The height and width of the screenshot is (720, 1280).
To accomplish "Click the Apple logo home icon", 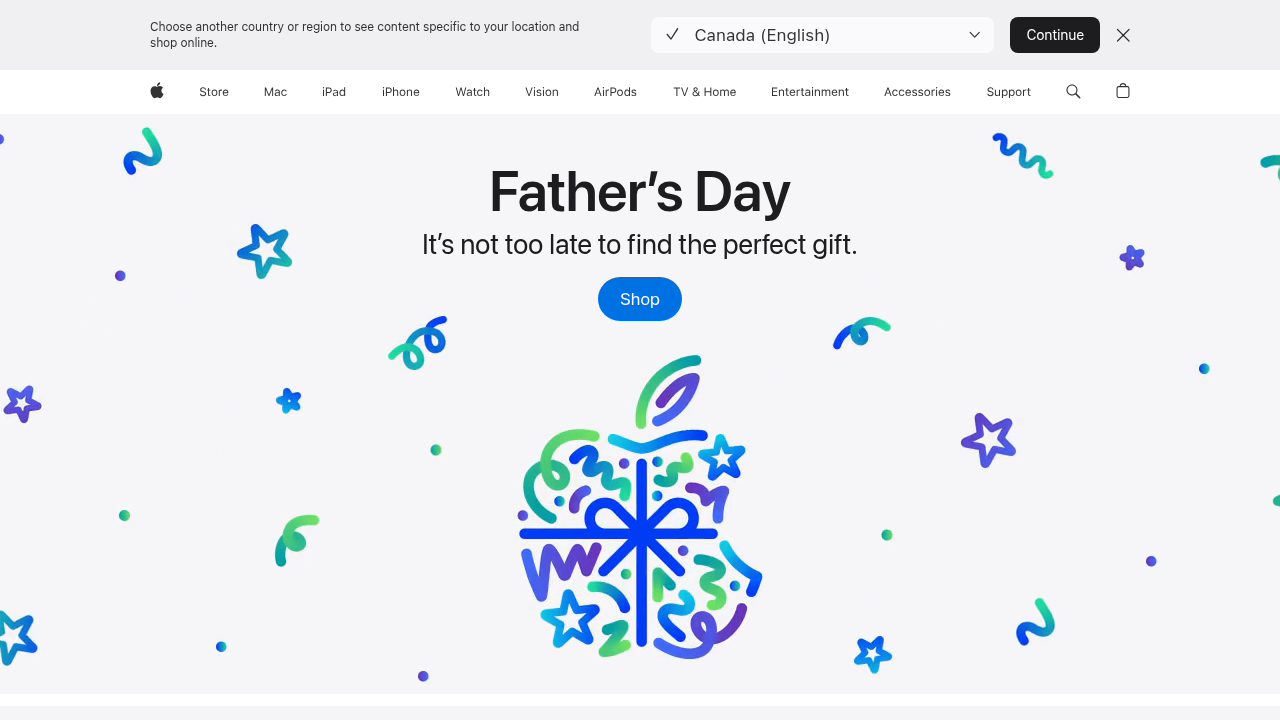I will coord(157,91).
